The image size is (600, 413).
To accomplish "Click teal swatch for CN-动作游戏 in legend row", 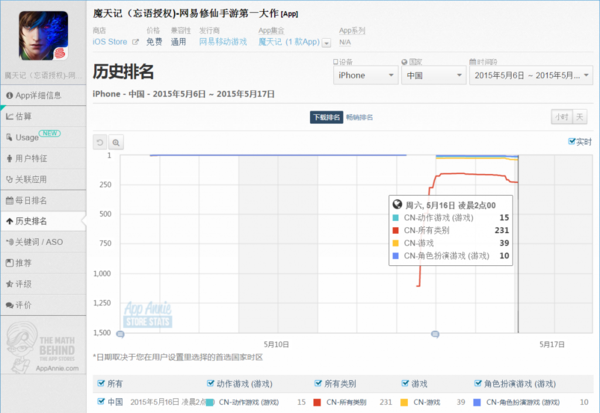I will (x=210, y=402).
